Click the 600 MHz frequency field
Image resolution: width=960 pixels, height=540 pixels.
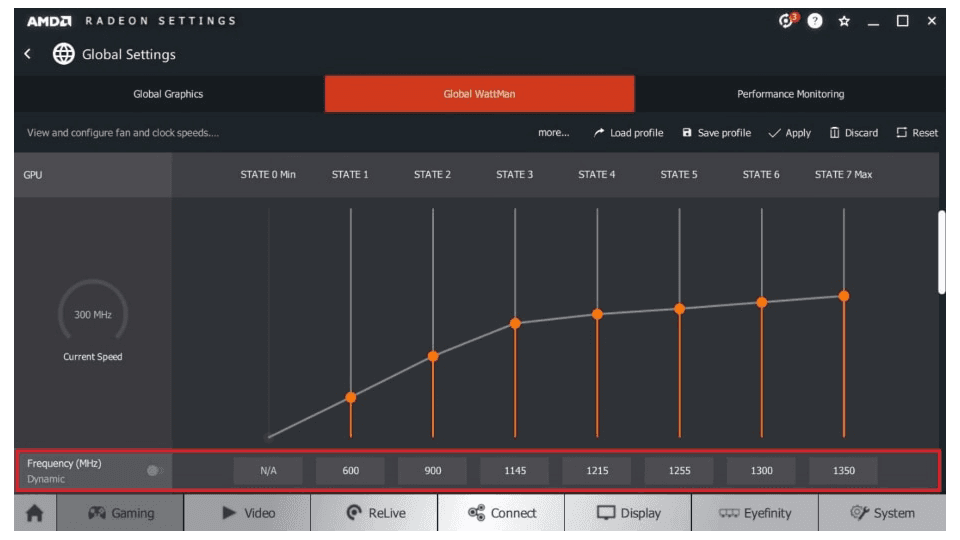351,470
